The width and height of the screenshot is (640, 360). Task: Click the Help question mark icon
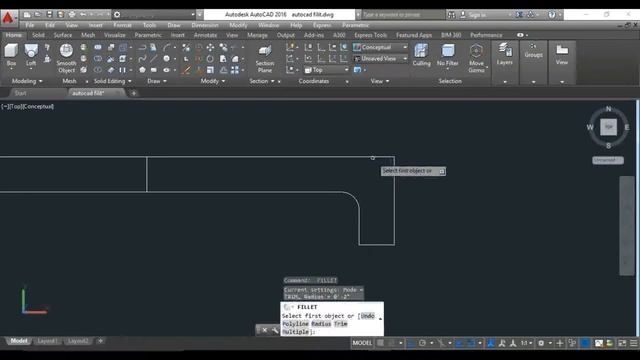point(552,15)
